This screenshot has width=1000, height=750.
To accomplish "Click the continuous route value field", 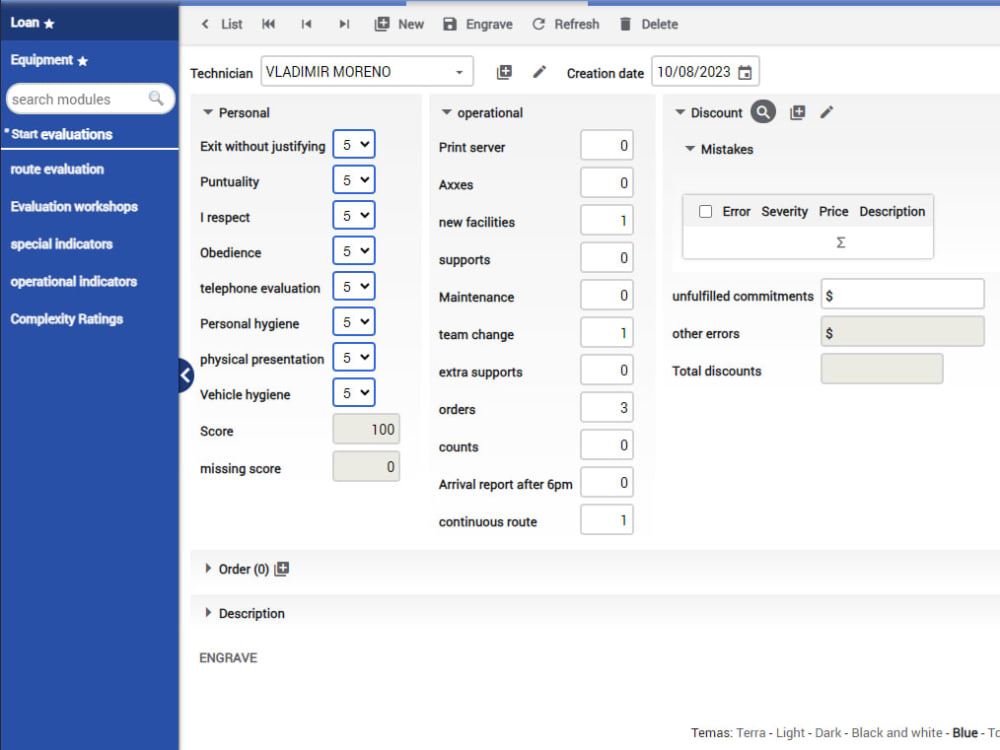I will click(607, 520).
